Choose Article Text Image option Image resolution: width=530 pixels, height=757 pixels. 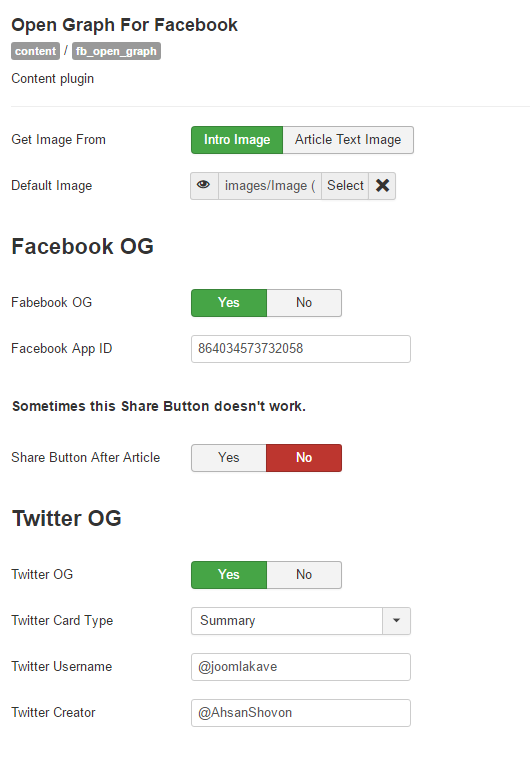pyautogui.click(x=348, y=140)
